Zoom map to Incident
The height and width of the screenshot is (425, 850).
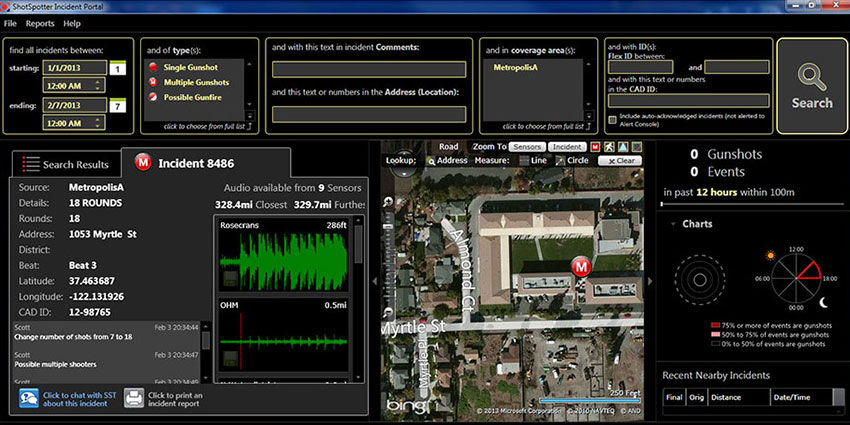click(x=567, y=147)
